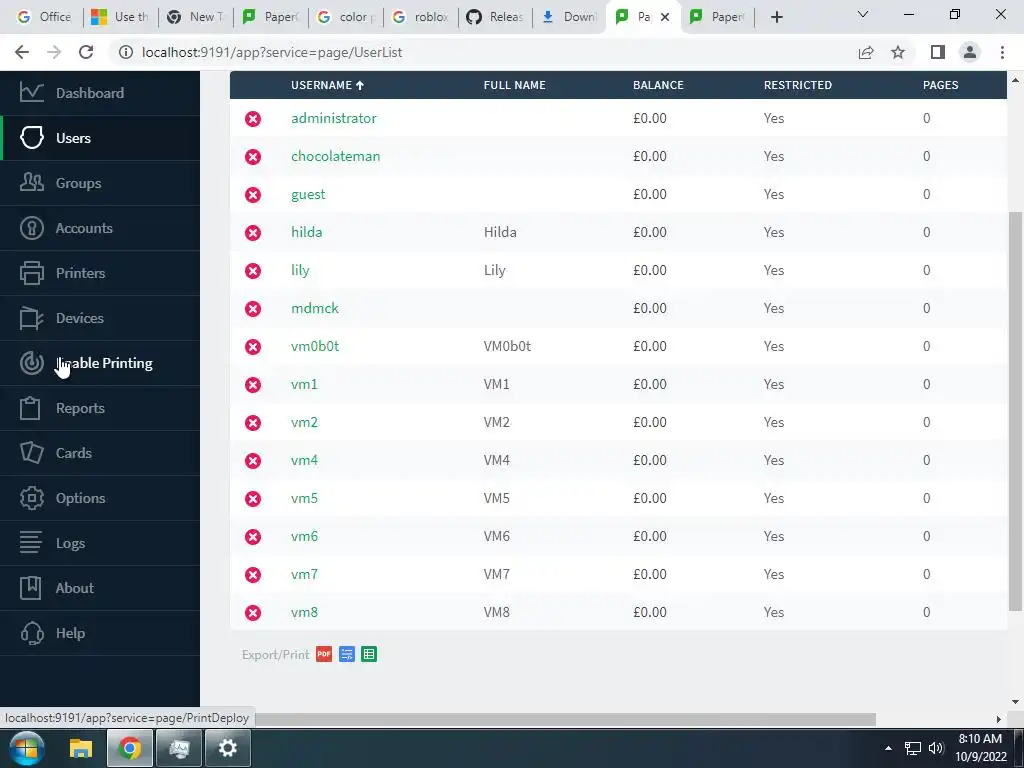Sort table by PAGES column

(x=940, y=85)
